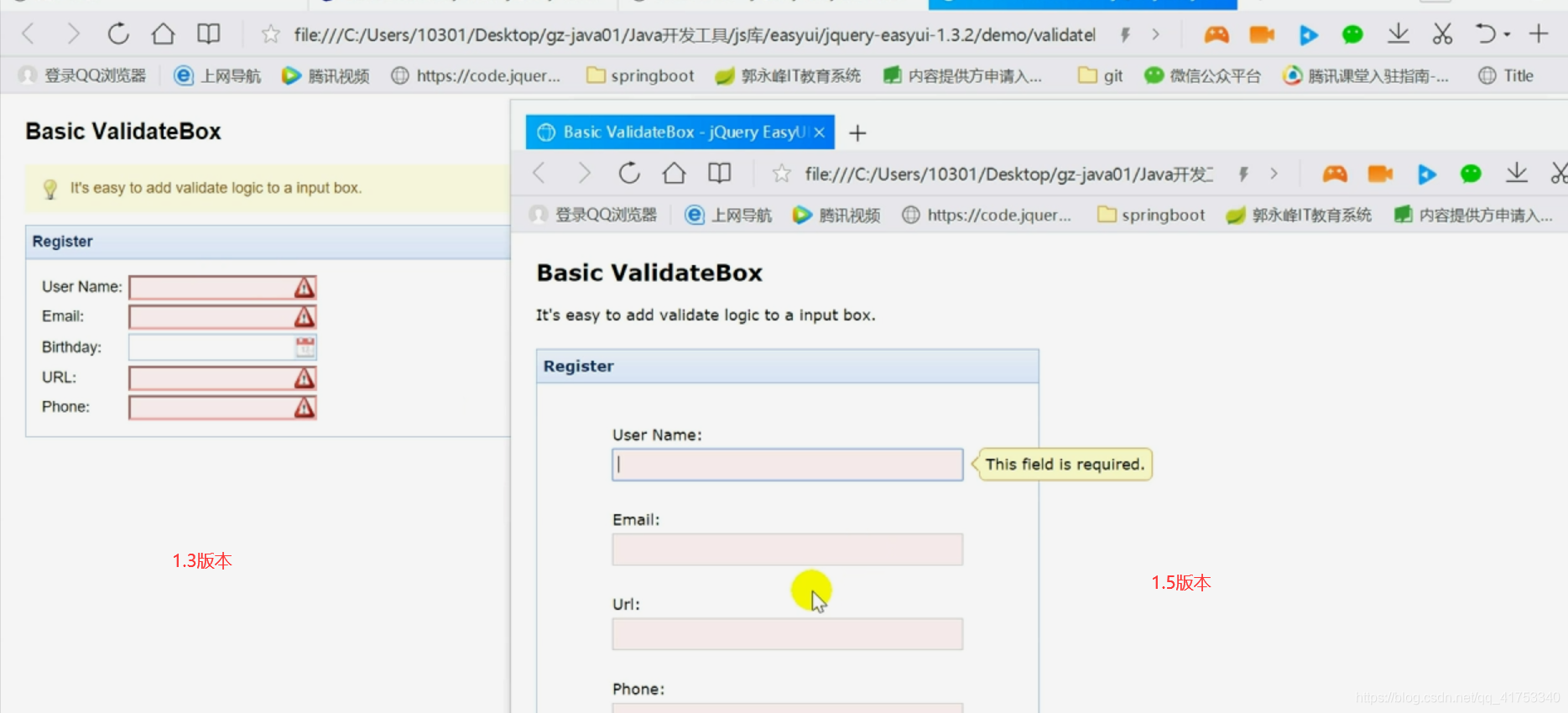
Task: Open 登录QQ浏览器 in the inner bookmarks bar
Action: [593, 215]
